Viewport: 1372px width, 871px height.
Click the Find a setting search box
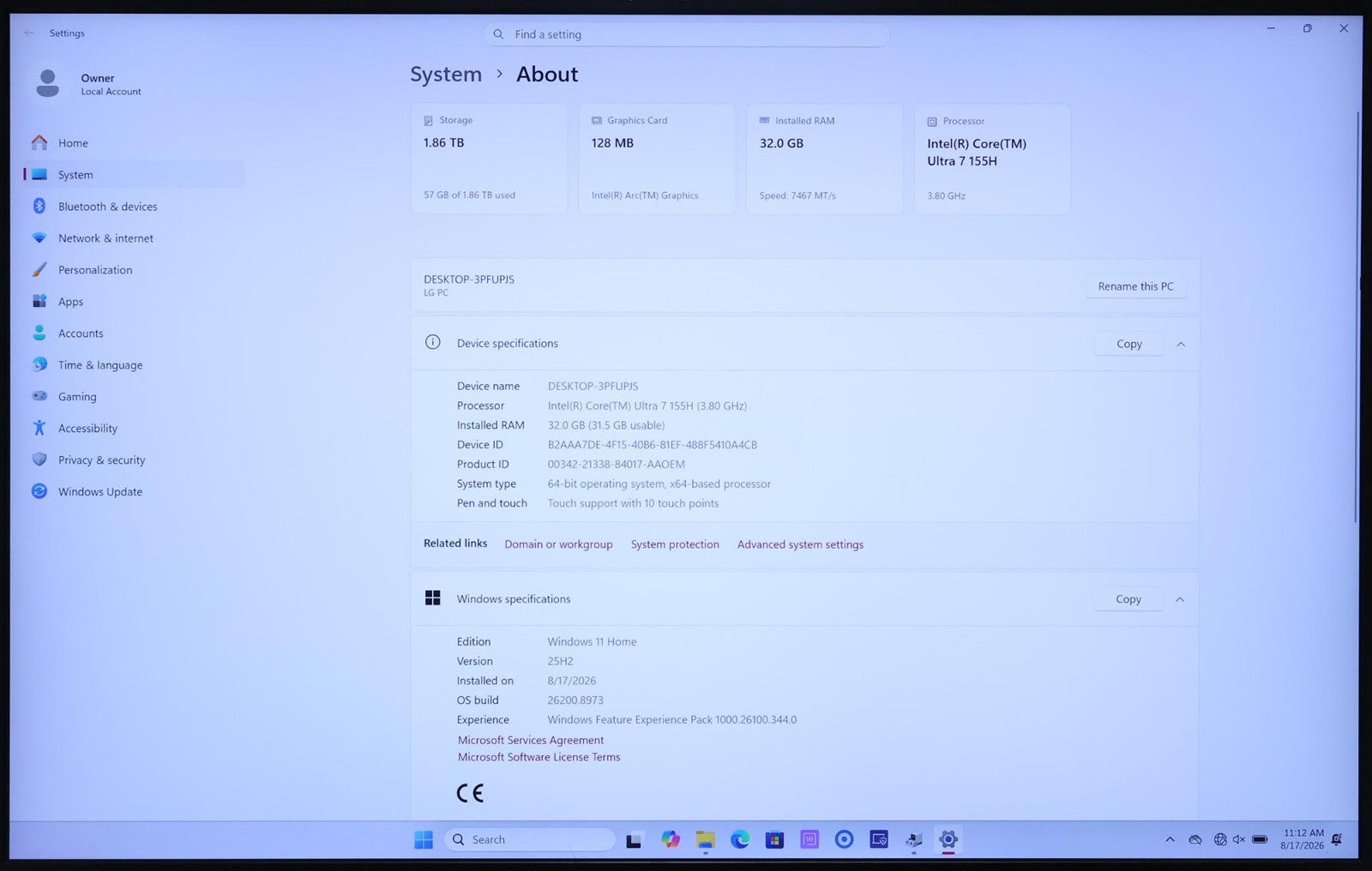pyautogui.click(x=686, y=34)
